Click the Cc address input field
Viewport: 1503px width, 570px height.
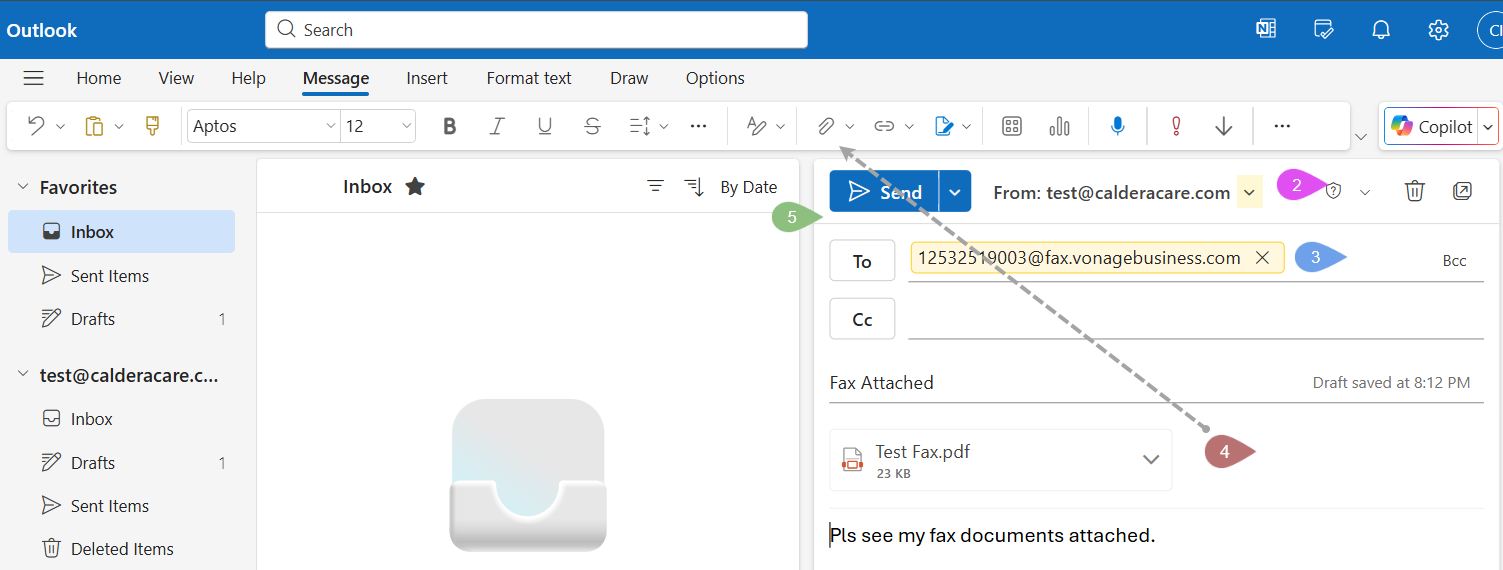[x=1195, y=320]
